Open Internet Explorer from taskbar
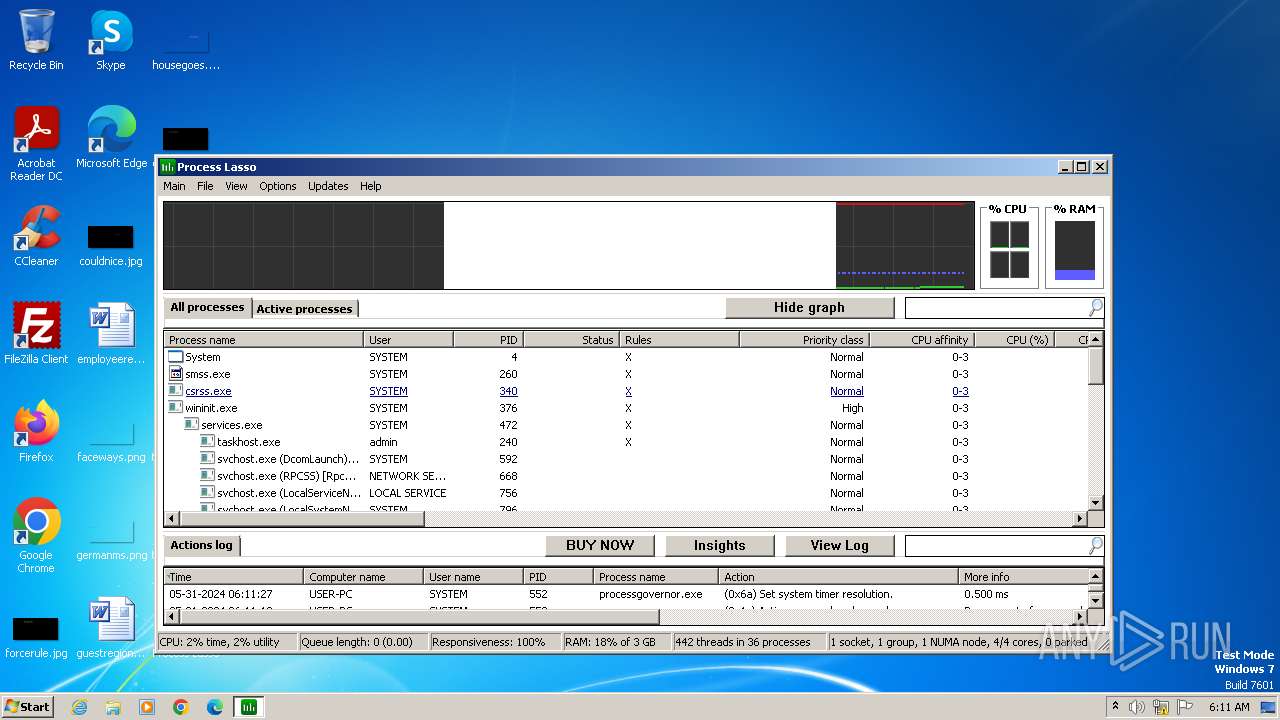 (79, 707)
